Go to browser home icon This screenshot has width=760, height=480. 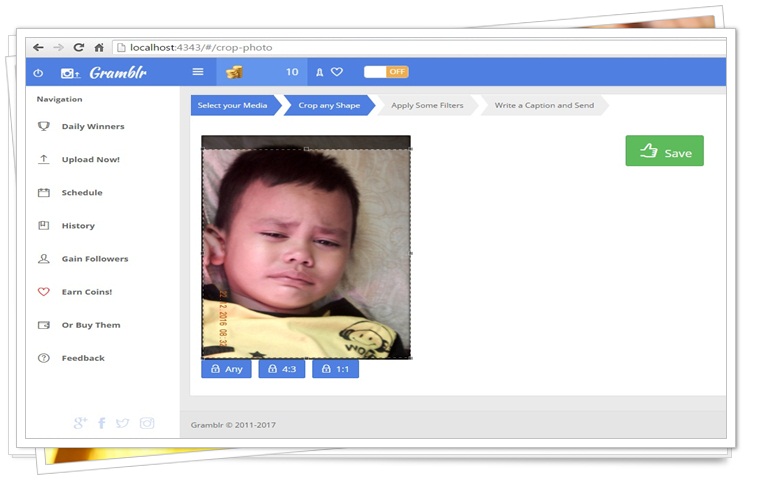click(x=99, y=48)
